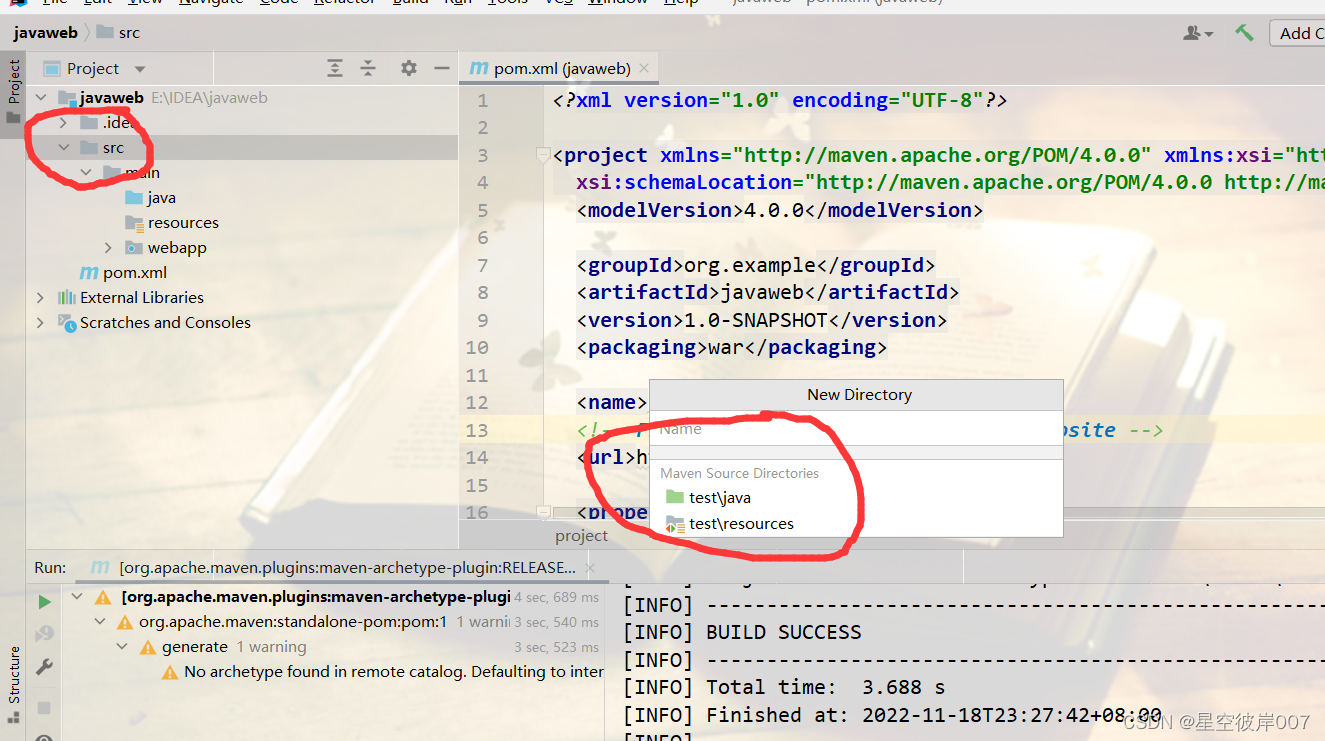Open the user account icon in toolbar

pyautogui.click(x=1197, y=33)
